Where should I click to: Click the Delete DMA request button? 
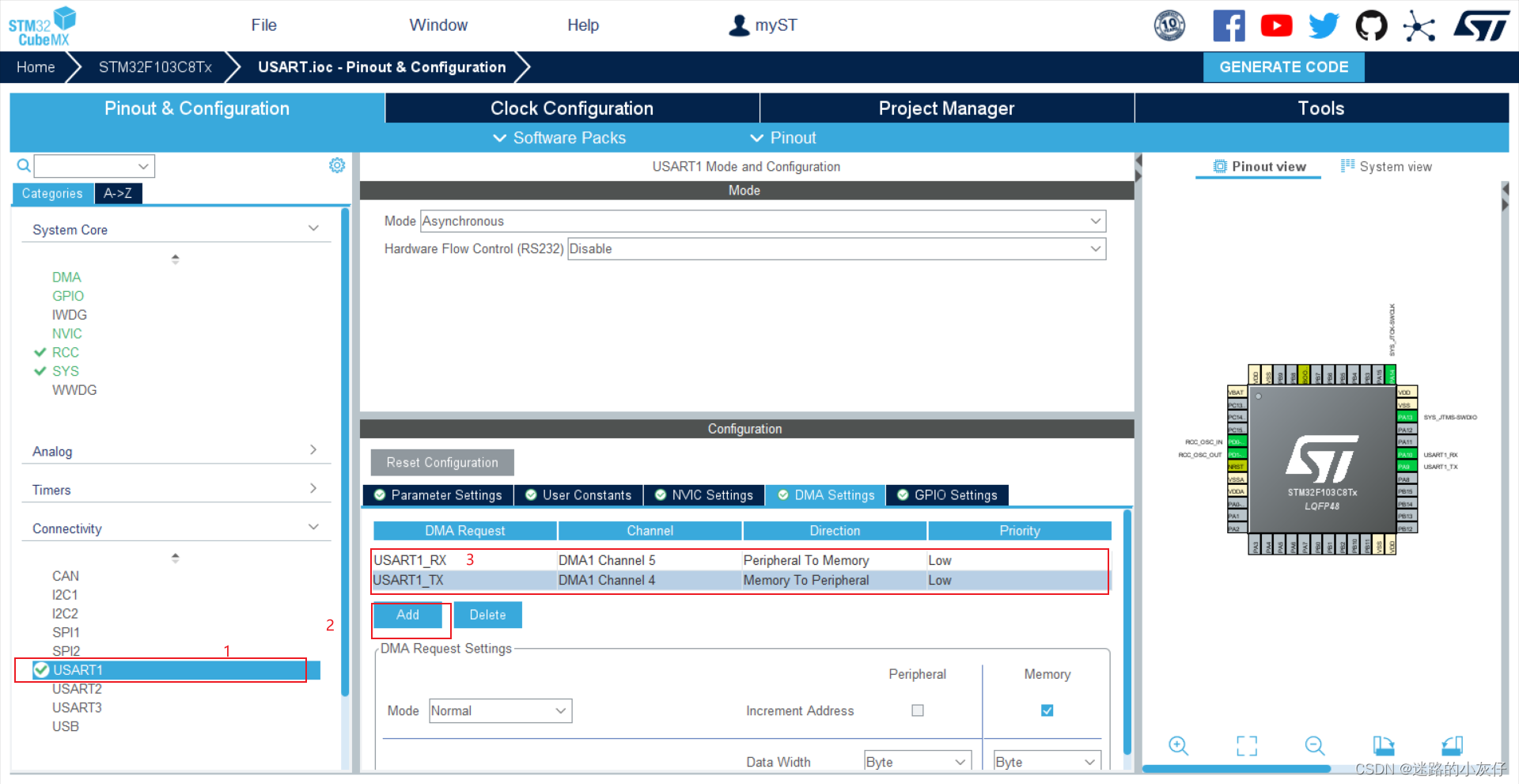point(487,615)
